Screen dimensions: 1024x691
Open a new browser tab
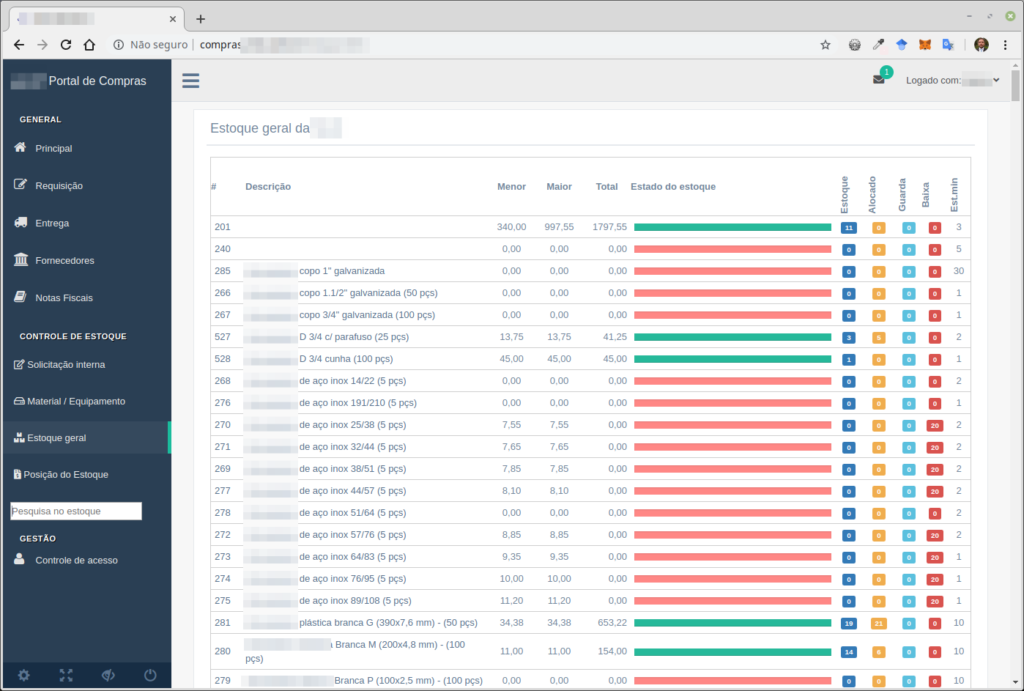(x=200, y=19)
